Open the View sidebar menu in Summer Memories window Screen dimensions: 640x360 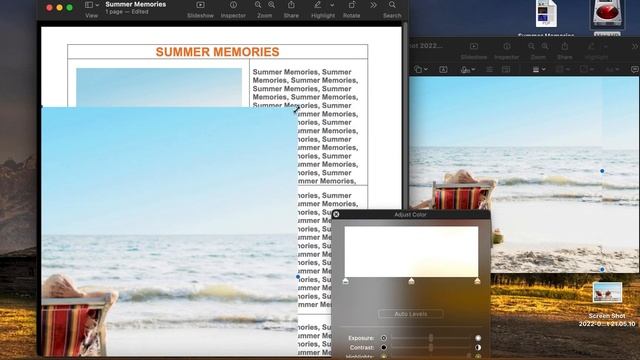[x=91, y=5]
